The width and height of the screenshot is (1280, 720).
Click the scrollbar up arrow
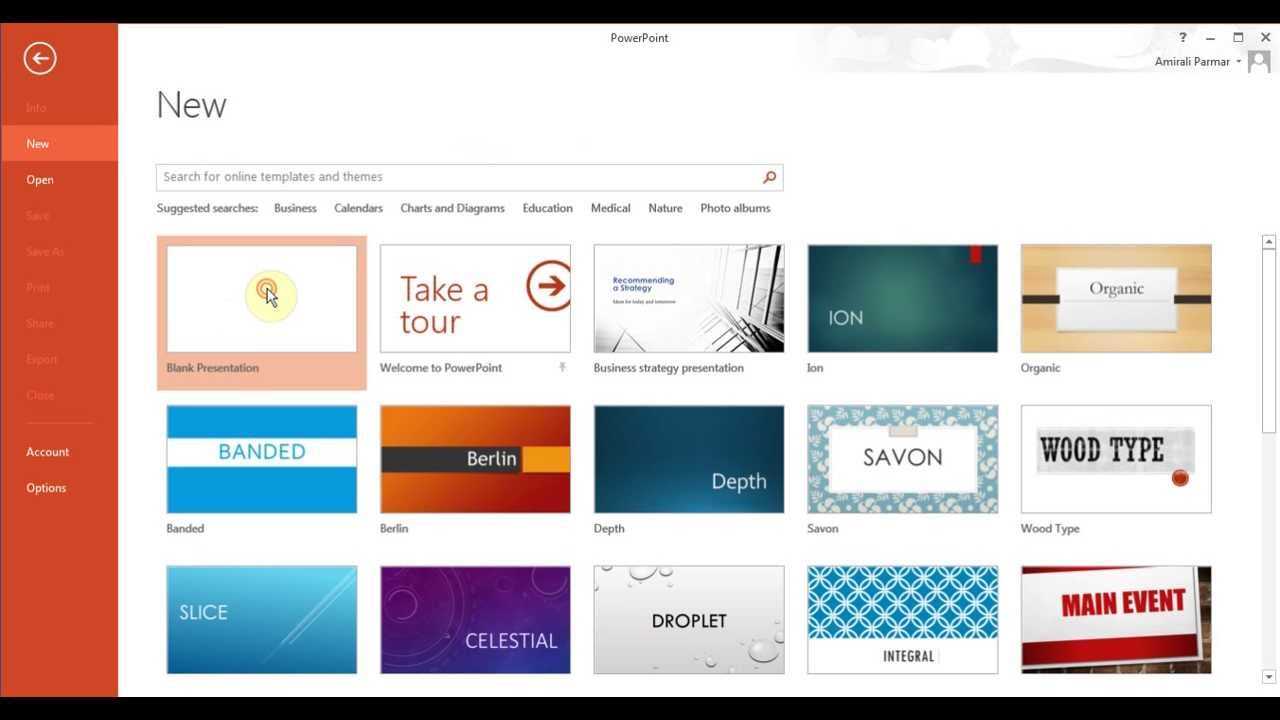click(1268, 242)
